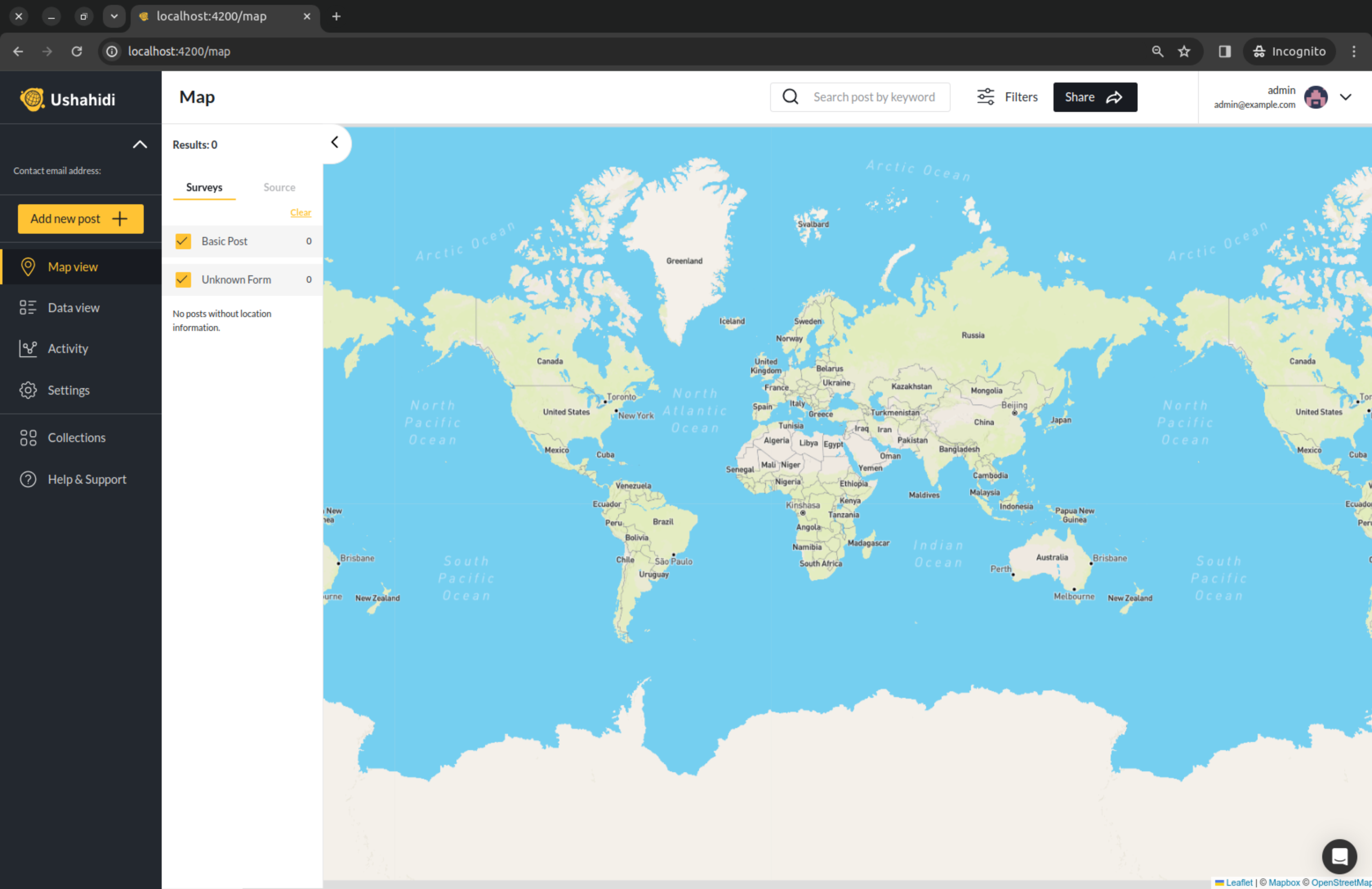Click the Share button
Image resolution: width=1372 pixels, height=889 pixels.
pyautogui.click(x=1094, y=97)
